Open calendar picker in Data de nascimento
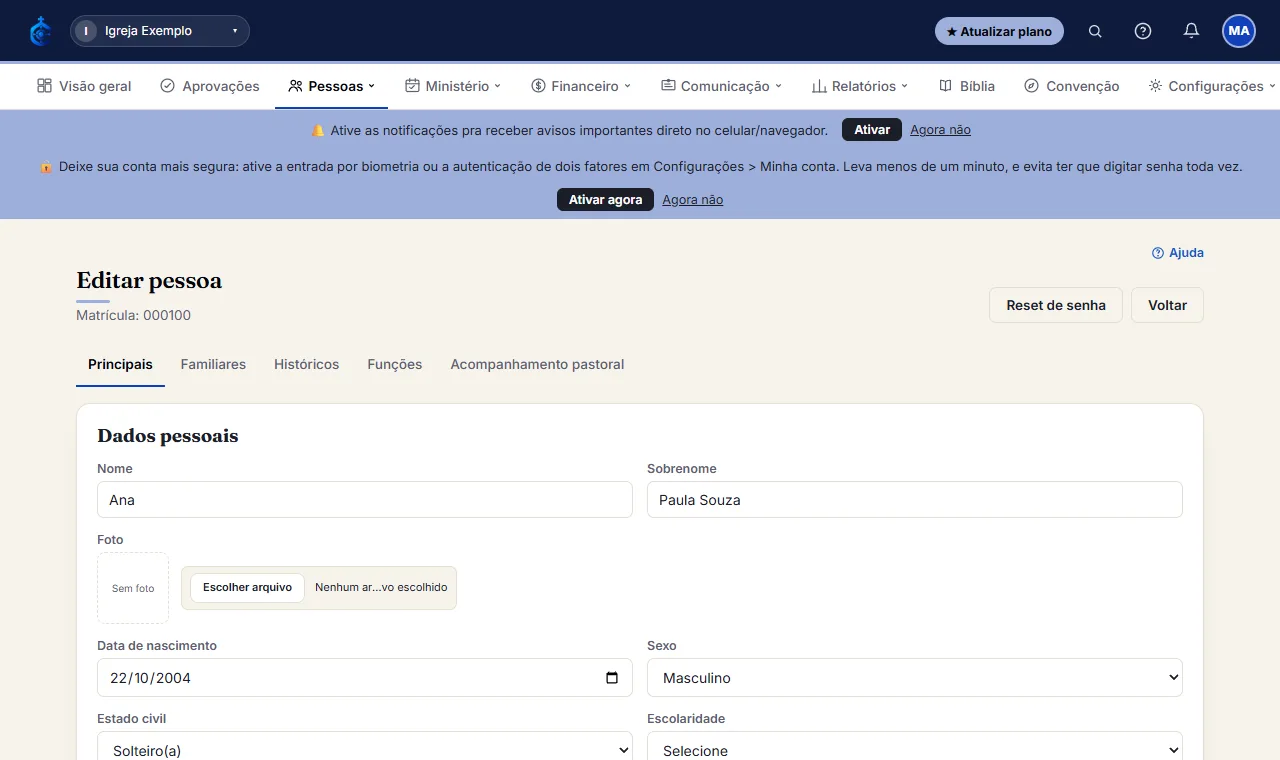 [x=612, y=678]
